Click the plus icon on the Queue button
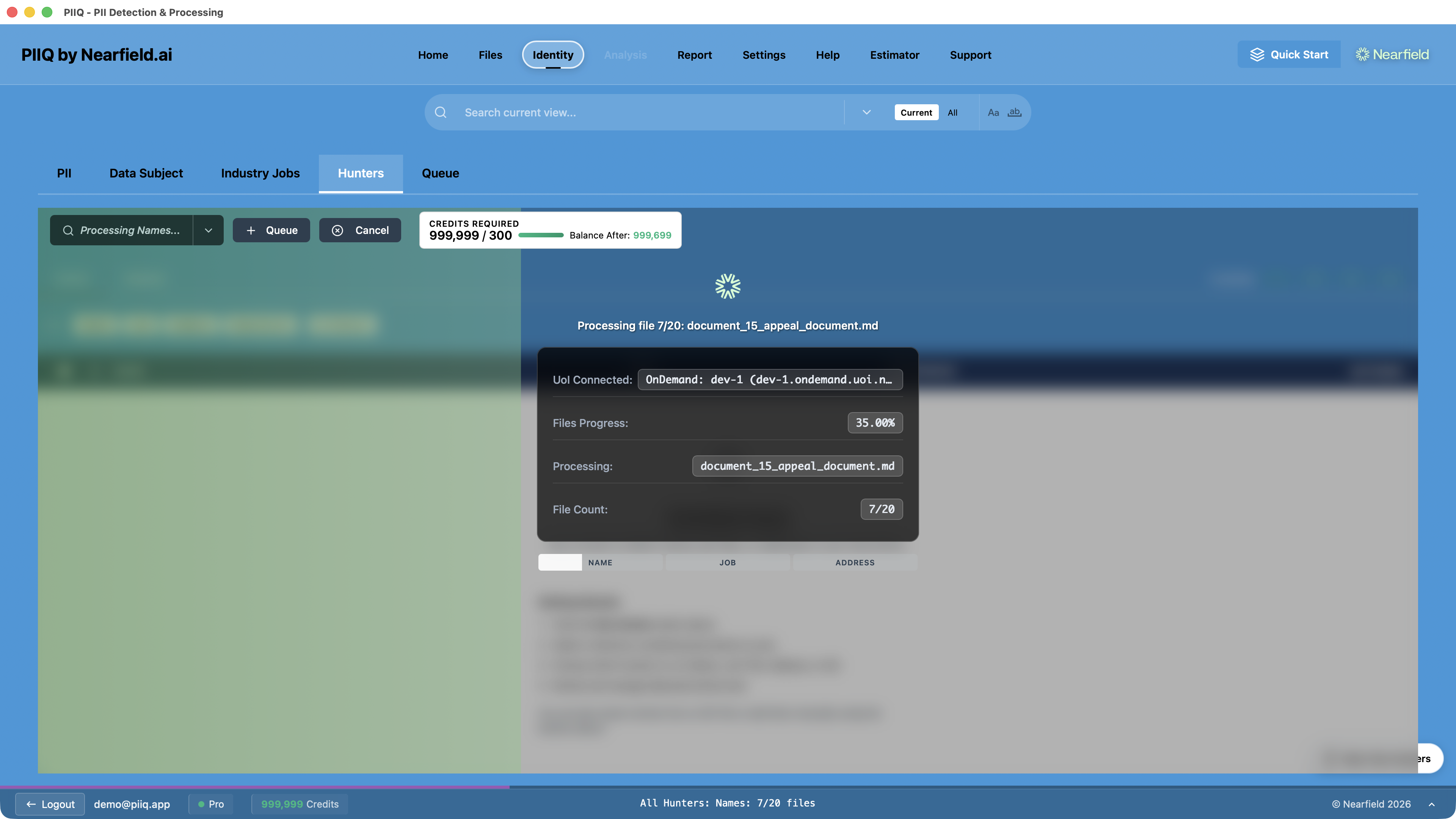This screenshot has width=1456, height=819. (x=250, y=230)
